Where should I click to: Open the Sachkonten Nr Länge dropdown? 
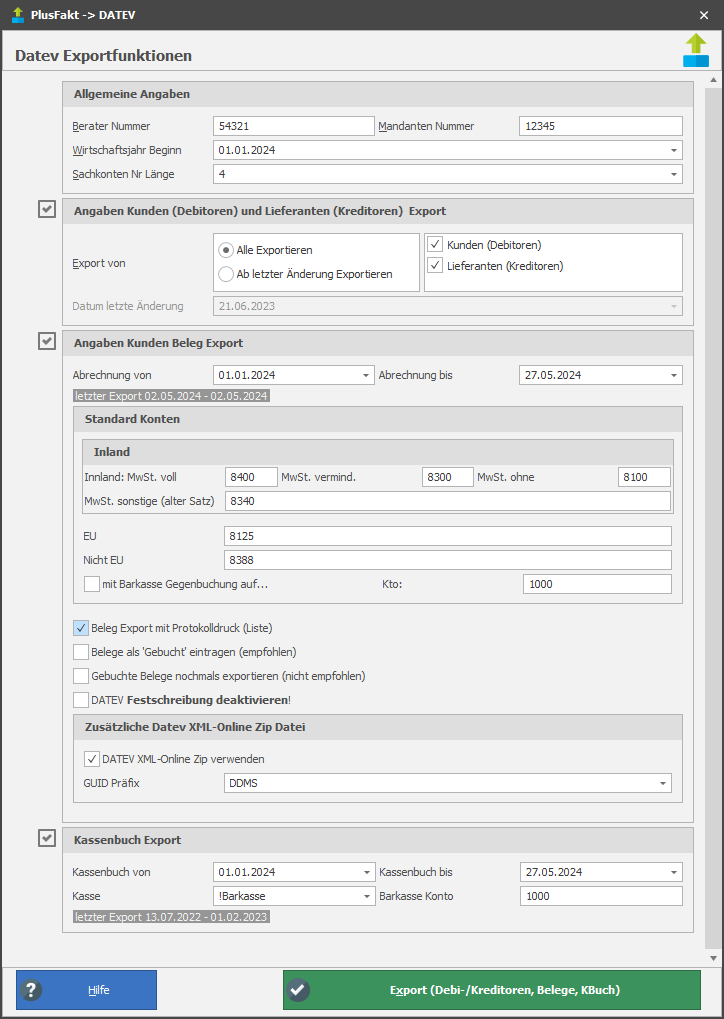coord(673,174)
